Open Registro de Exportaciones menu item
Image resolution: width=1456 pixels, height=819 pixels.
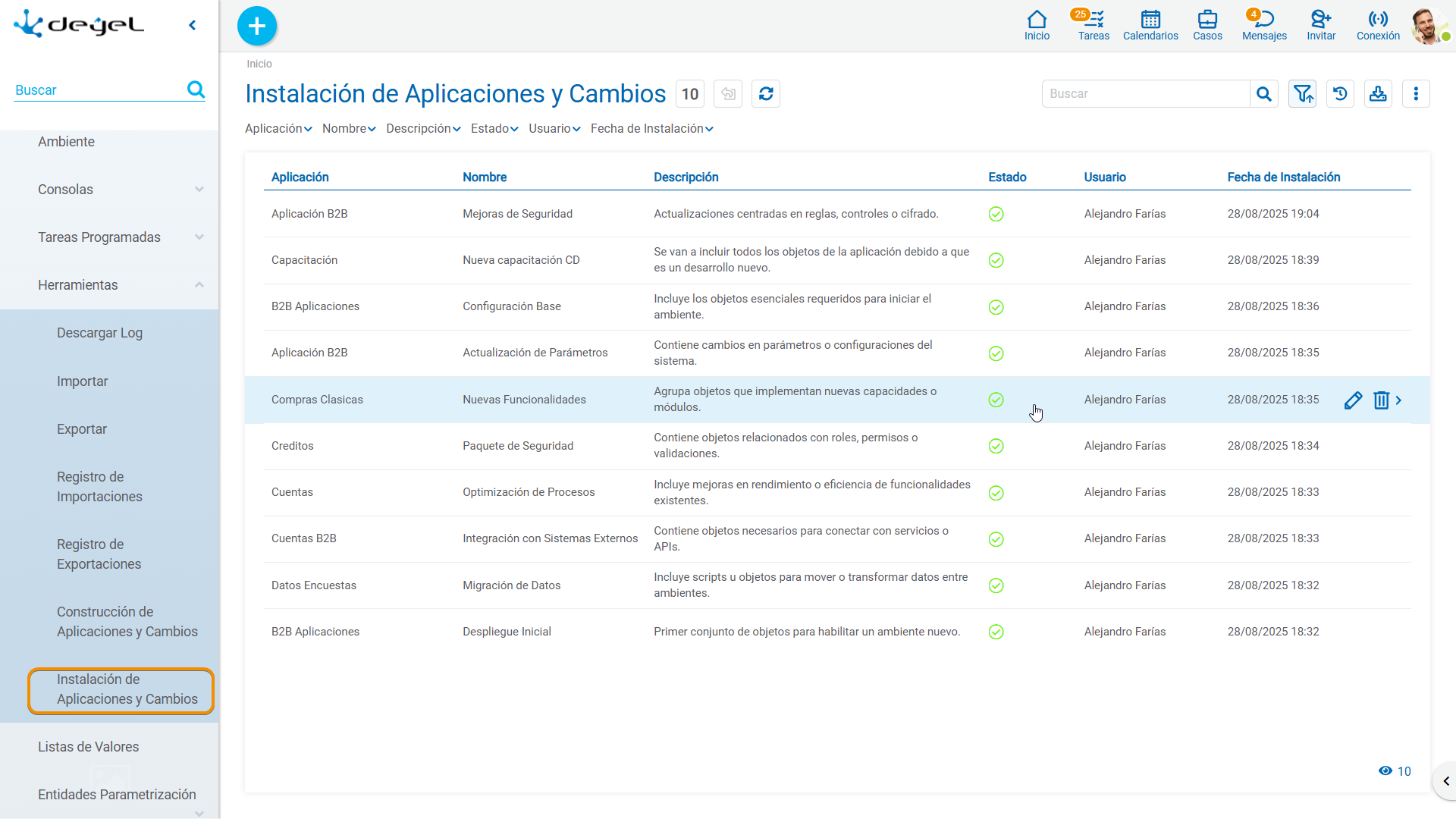pos(99,554)
